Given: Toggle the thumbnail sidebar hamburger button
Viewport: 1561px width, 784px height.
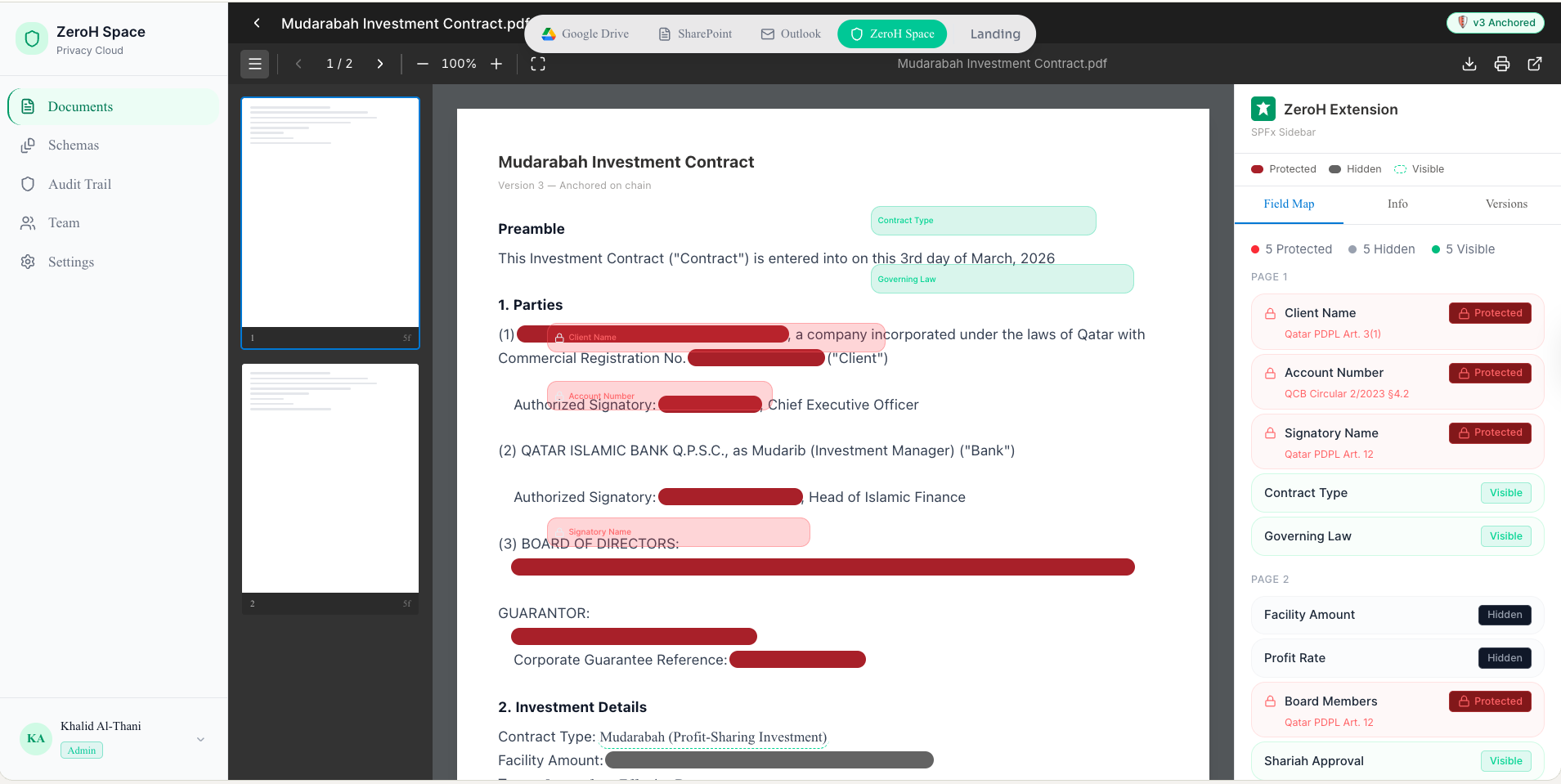Looking at the screenshot, I should tap(254, 64).
